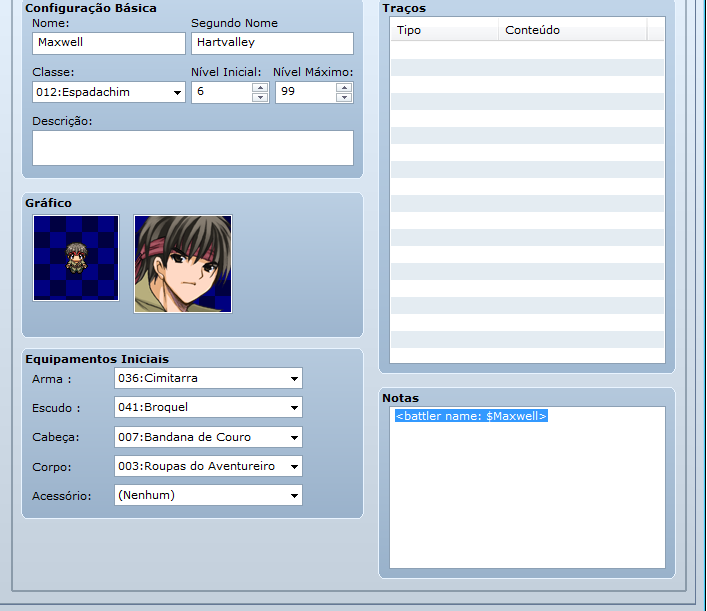Expand the Arma dropdown with Cimitarra

[208, 379]
